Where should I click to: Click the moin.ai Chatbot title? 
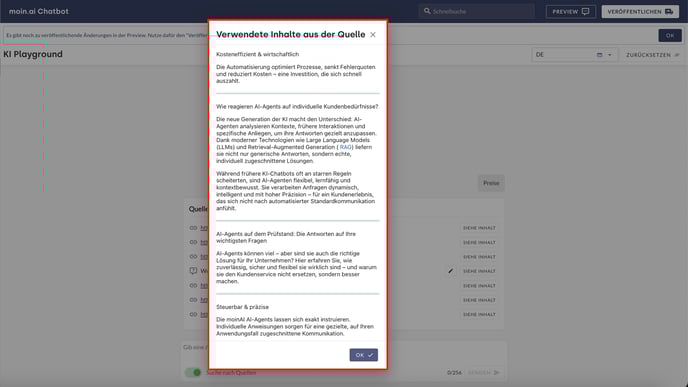click(x=39, y=11)
